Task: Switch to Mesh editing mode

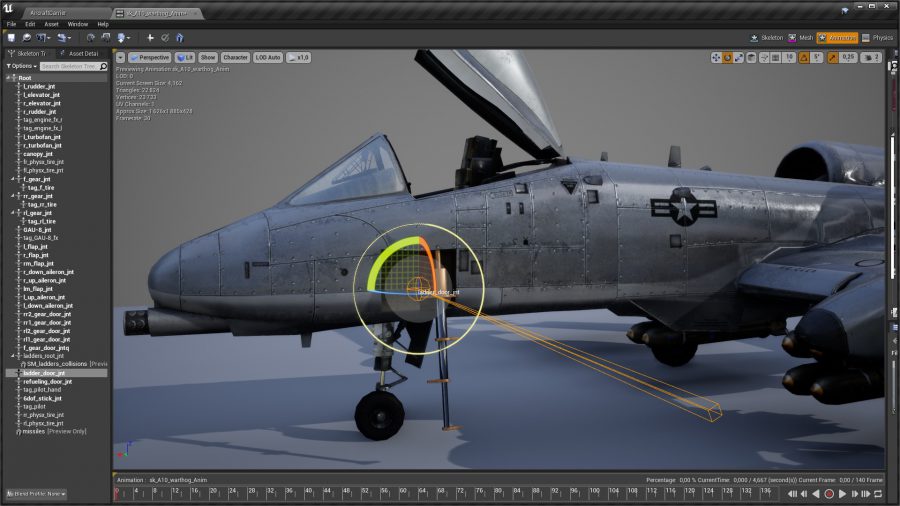Action: click(801, 38)
